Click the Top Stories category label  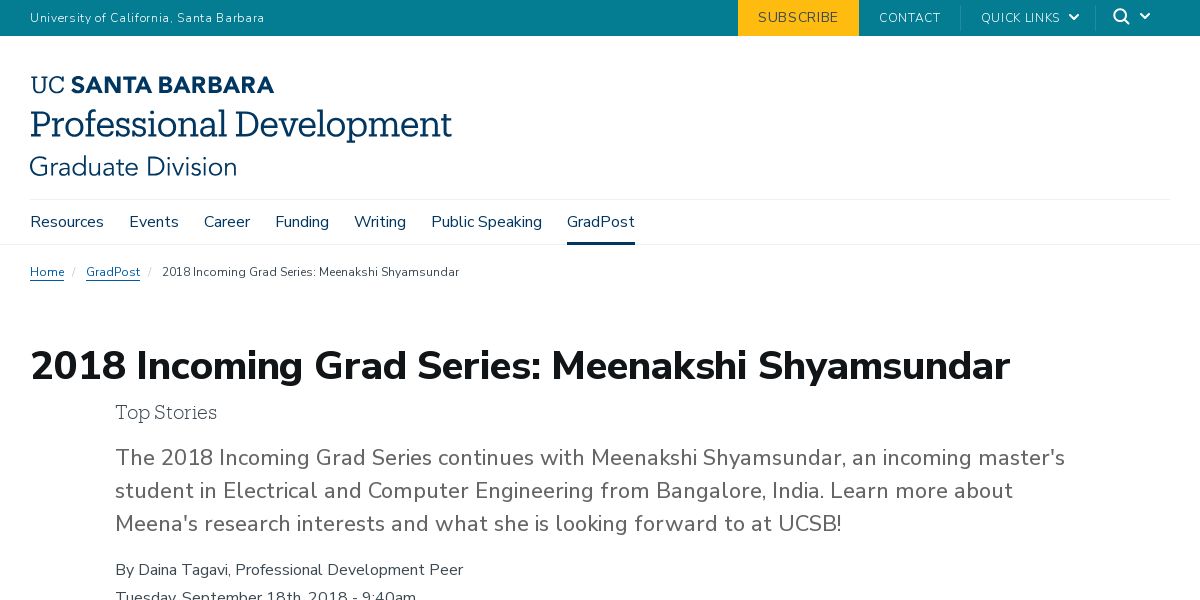[166, 412]
